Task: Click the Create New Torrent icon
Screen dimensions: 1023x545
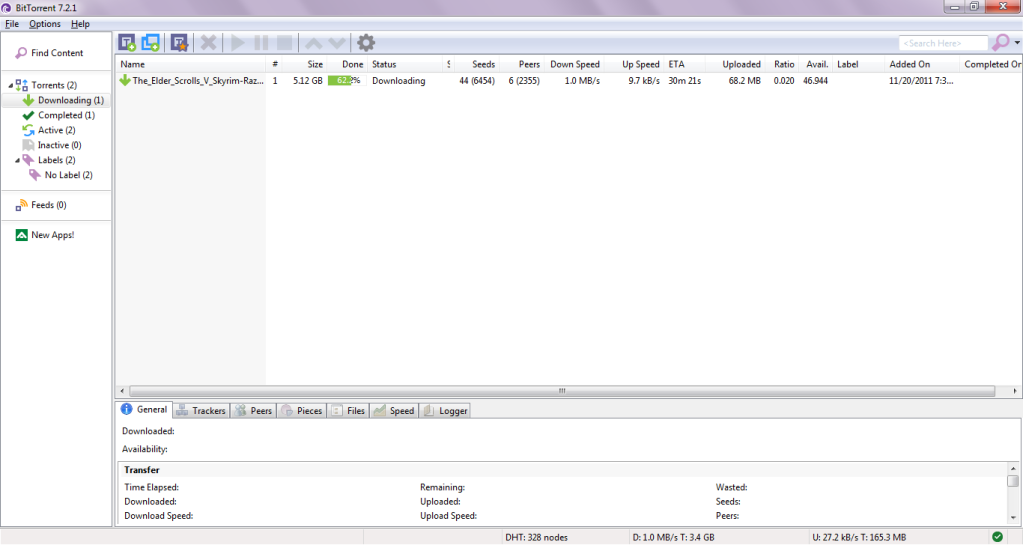Action: coord(179,43)
